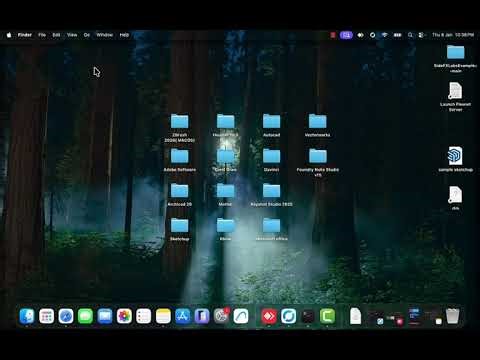
Task: Select the Adobe Software folder
Action: pyautogui.click(x=180, y=156)
